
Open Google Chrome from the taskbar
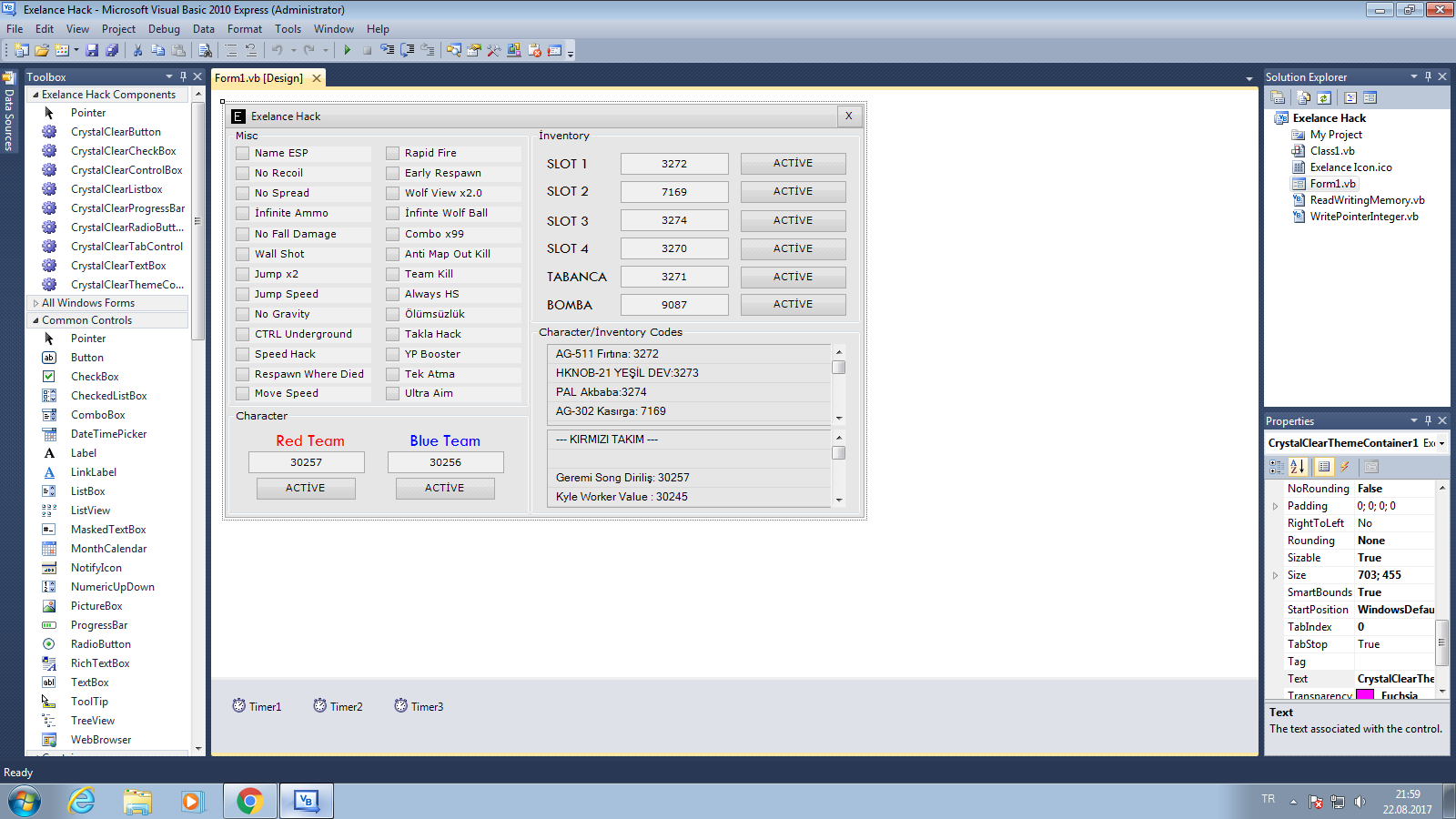pos(249,801)
